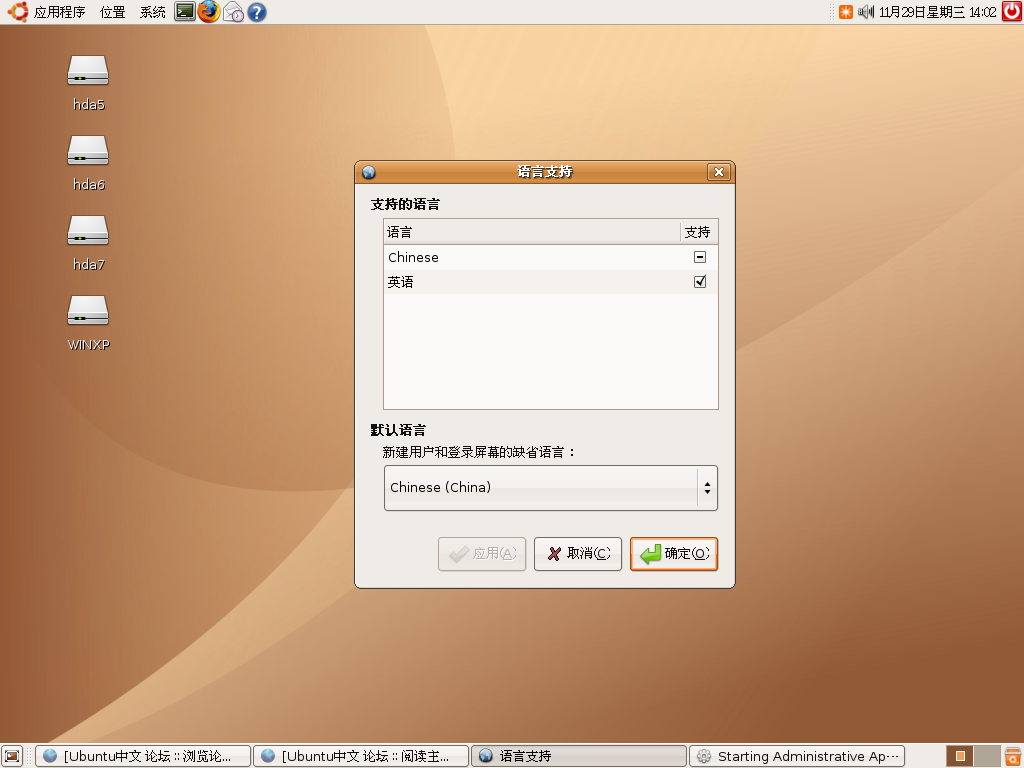Open the 系统 menu
Screen dimensions: 1024x768
click(153, 12)
